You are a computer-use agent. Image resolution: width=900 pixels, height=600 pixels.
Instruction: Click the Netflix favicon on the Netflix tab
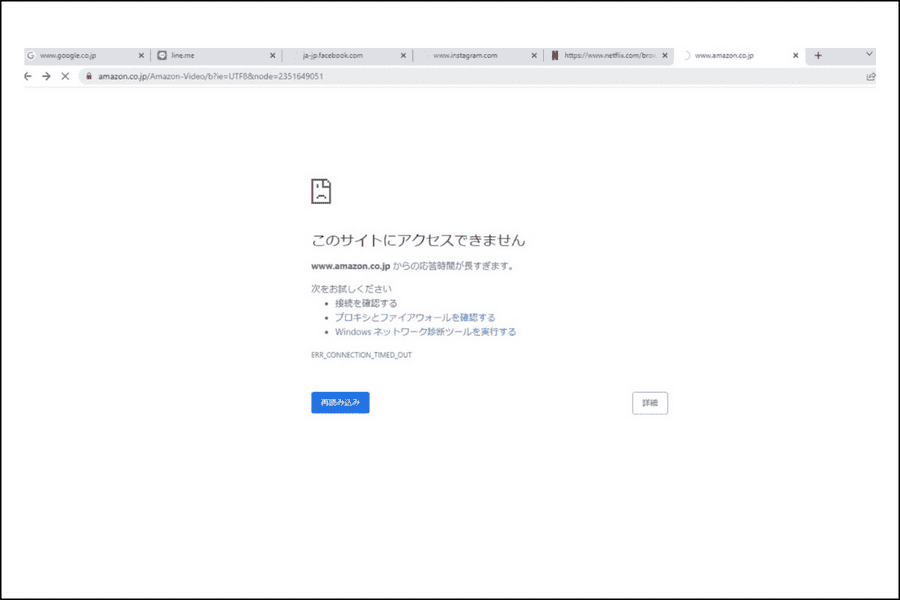pyautogui.click(x=554, y=56)
